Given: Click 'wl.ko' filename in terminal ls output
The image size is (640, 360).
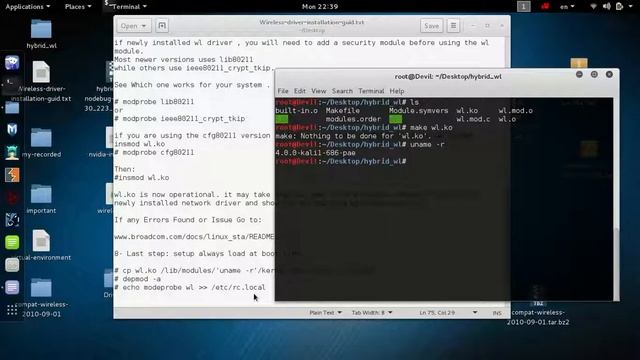Looking at the screenshot, I should click(467, 111).
